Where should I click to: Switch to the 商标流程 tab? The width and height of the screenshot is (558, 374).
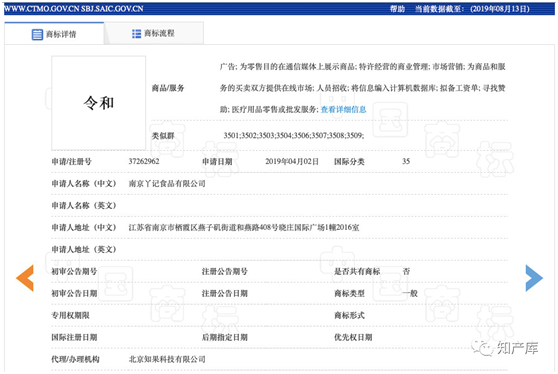154,33
